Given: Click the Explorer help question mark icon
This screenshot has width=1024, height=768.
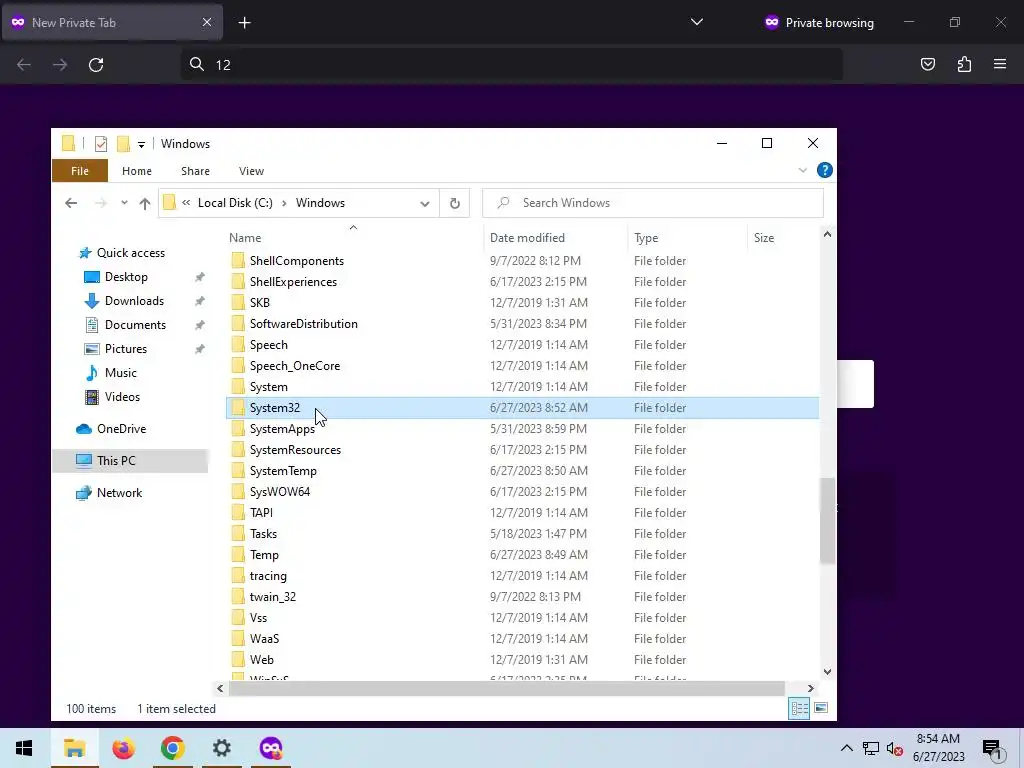Looking at the screenshot, I should click(824, 170).
